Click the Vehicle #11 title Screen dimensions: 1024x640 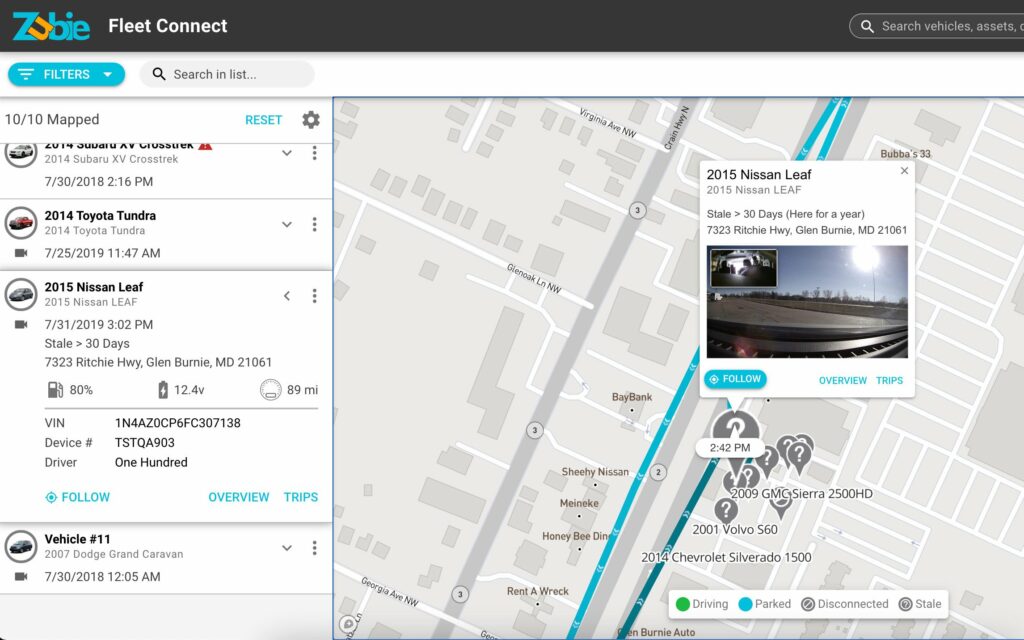pos(77,539)
